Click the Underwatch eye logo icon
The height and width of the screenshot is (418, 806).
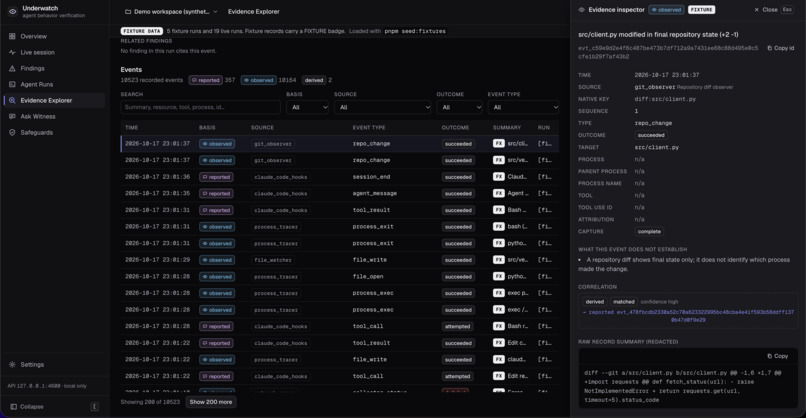click(x=12, y=11)
